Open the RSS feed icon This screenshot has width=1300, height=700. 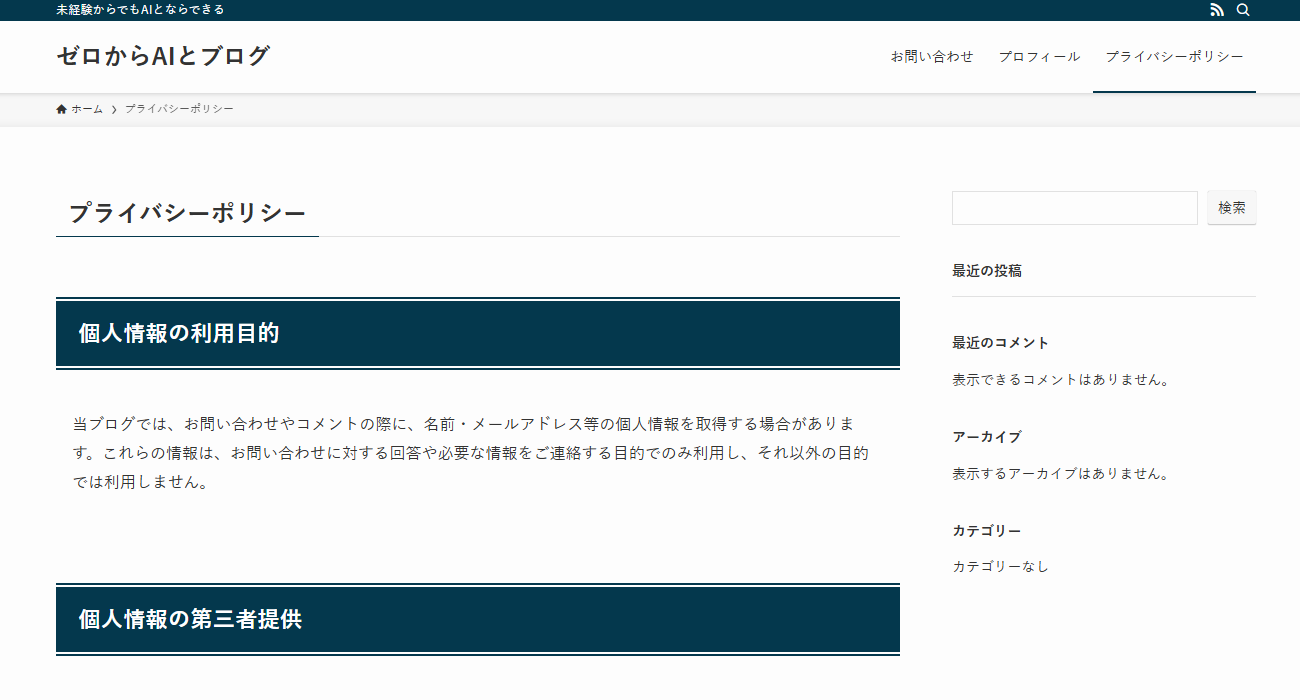point(1217,10)
